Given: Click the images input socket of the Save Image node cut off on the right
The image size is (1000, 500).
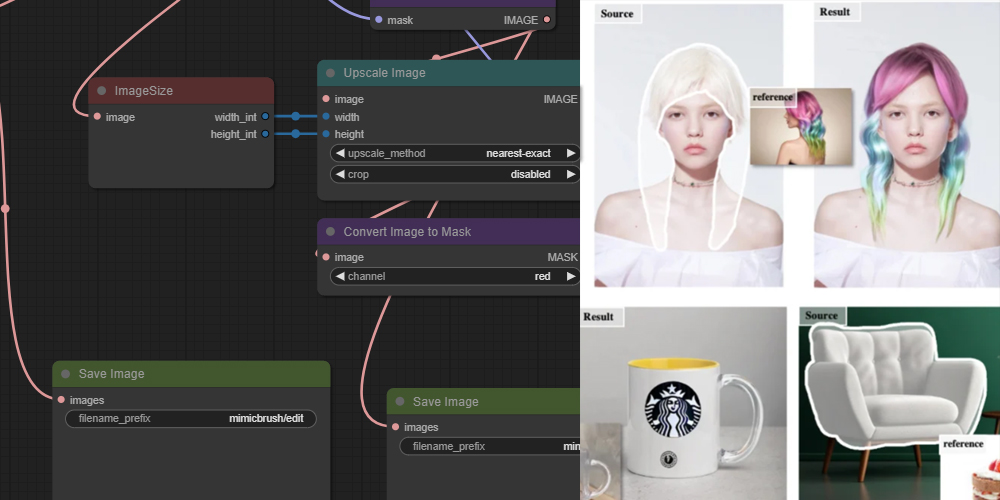Looking at the screenshot, I should tap(395, 427).
